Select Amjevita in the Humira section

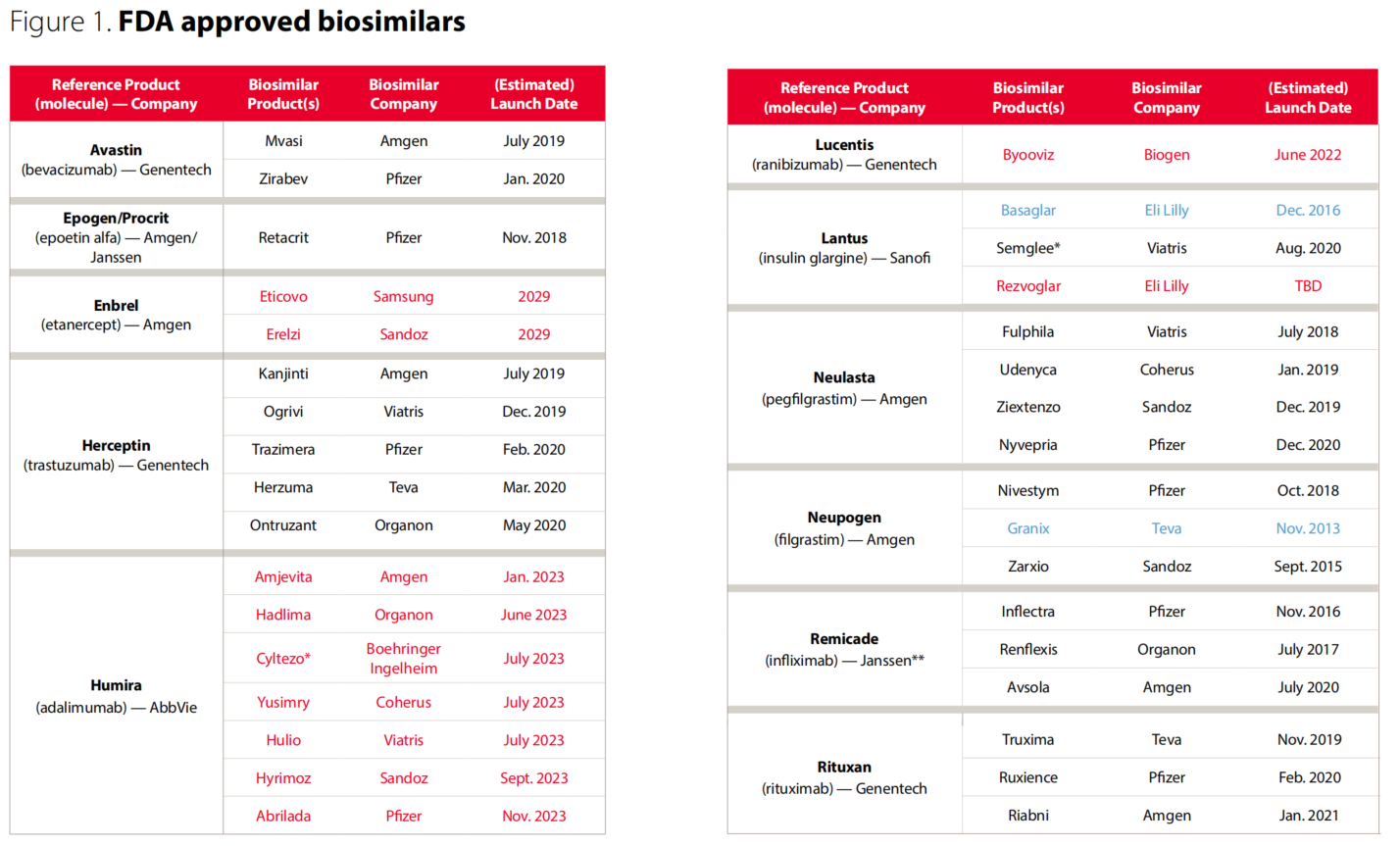pos(283,576)
